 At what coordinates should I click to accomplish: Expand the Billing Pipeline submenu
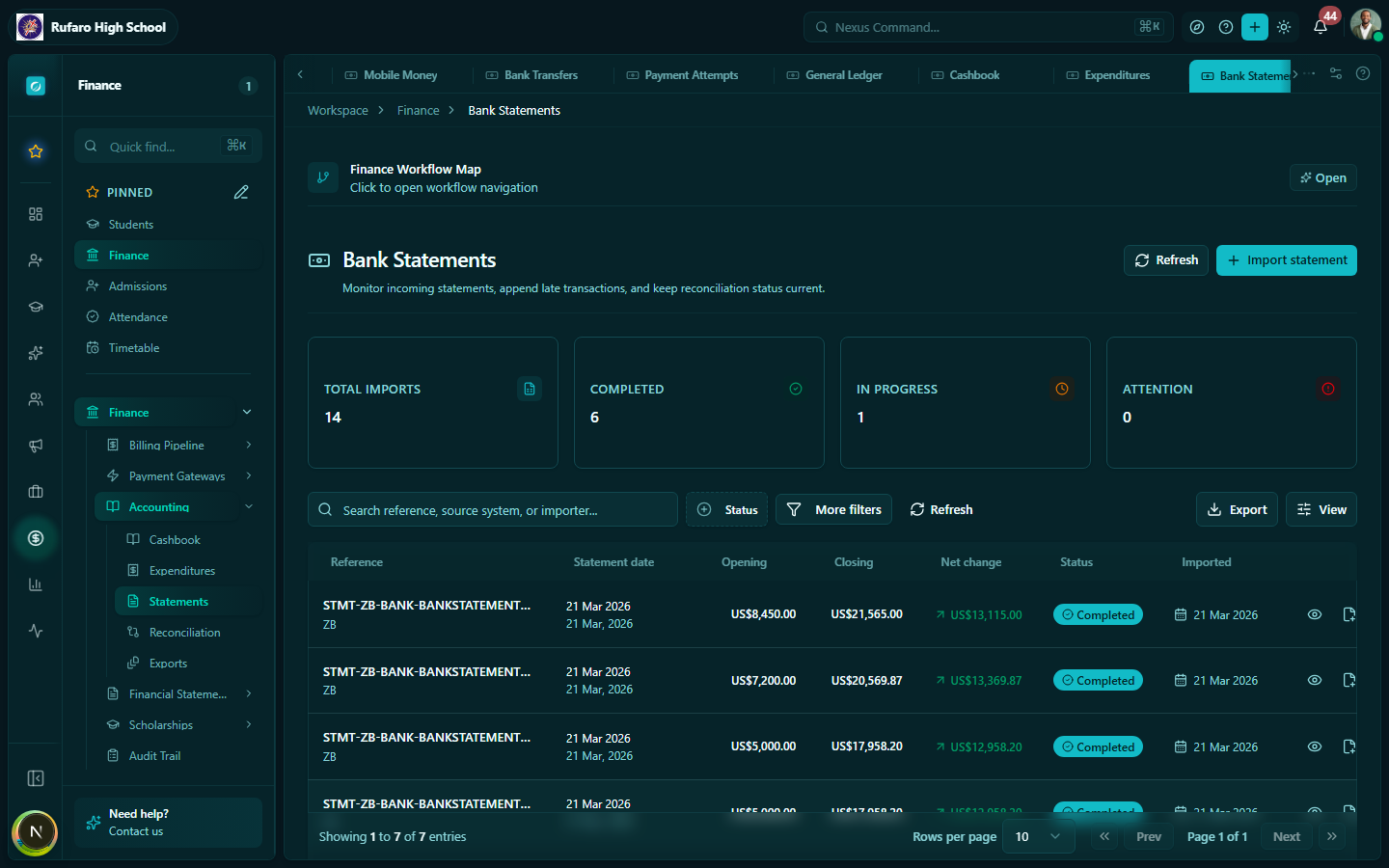pyautogui.click(x=249, y=445)
